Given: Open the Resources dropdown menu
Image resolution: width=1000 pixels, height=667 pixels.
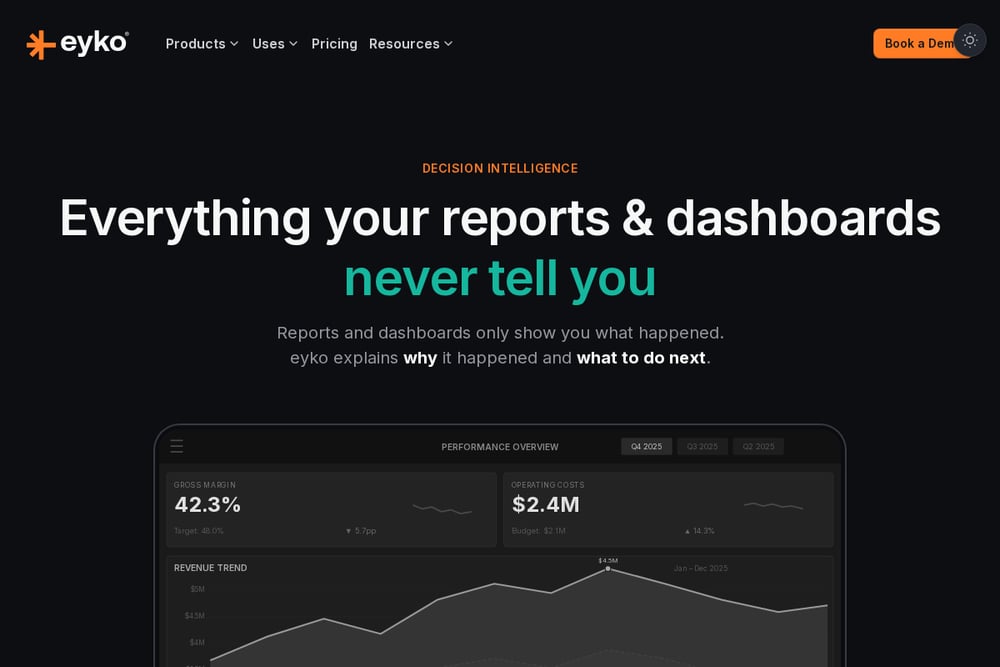Looking at the screenshot, I should point(411,44).
